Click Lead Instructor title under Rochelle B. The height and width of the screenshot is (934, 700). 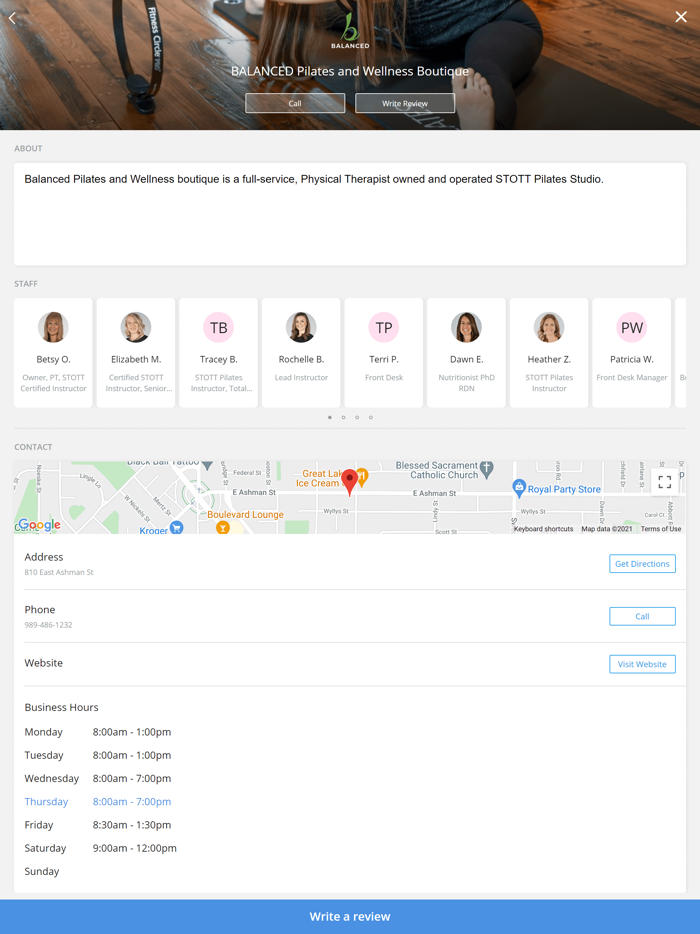click(x=301, y=378)
